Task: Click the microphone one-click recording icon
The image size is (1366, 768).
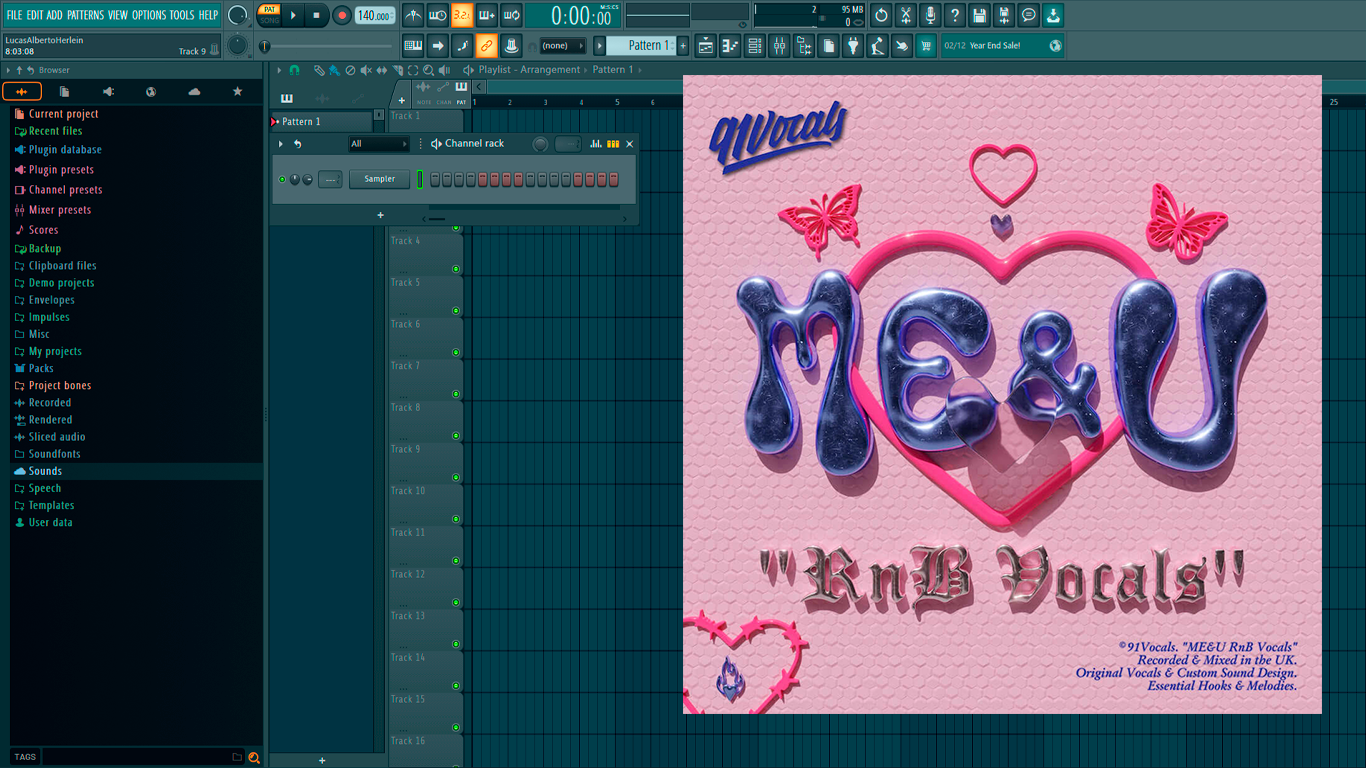Action: point(930,15)
